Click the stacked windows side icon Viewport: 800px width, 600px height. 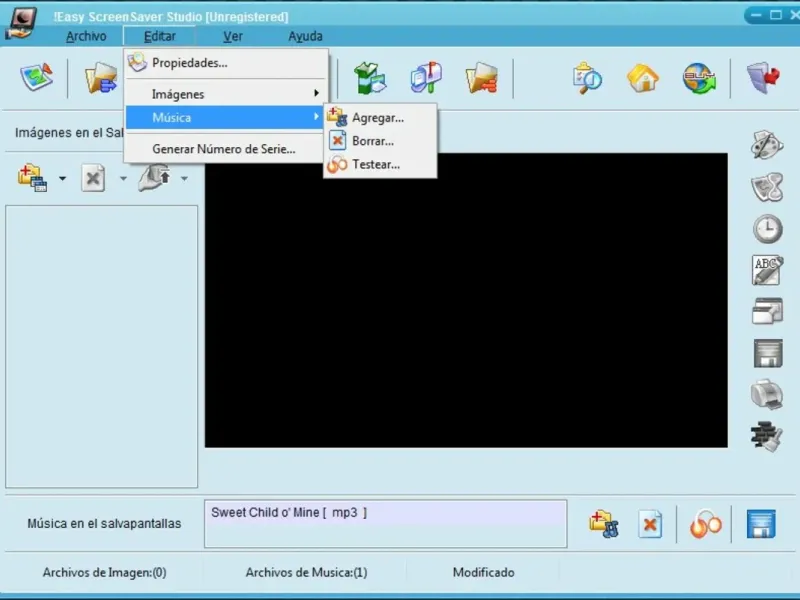pos(767,311)
